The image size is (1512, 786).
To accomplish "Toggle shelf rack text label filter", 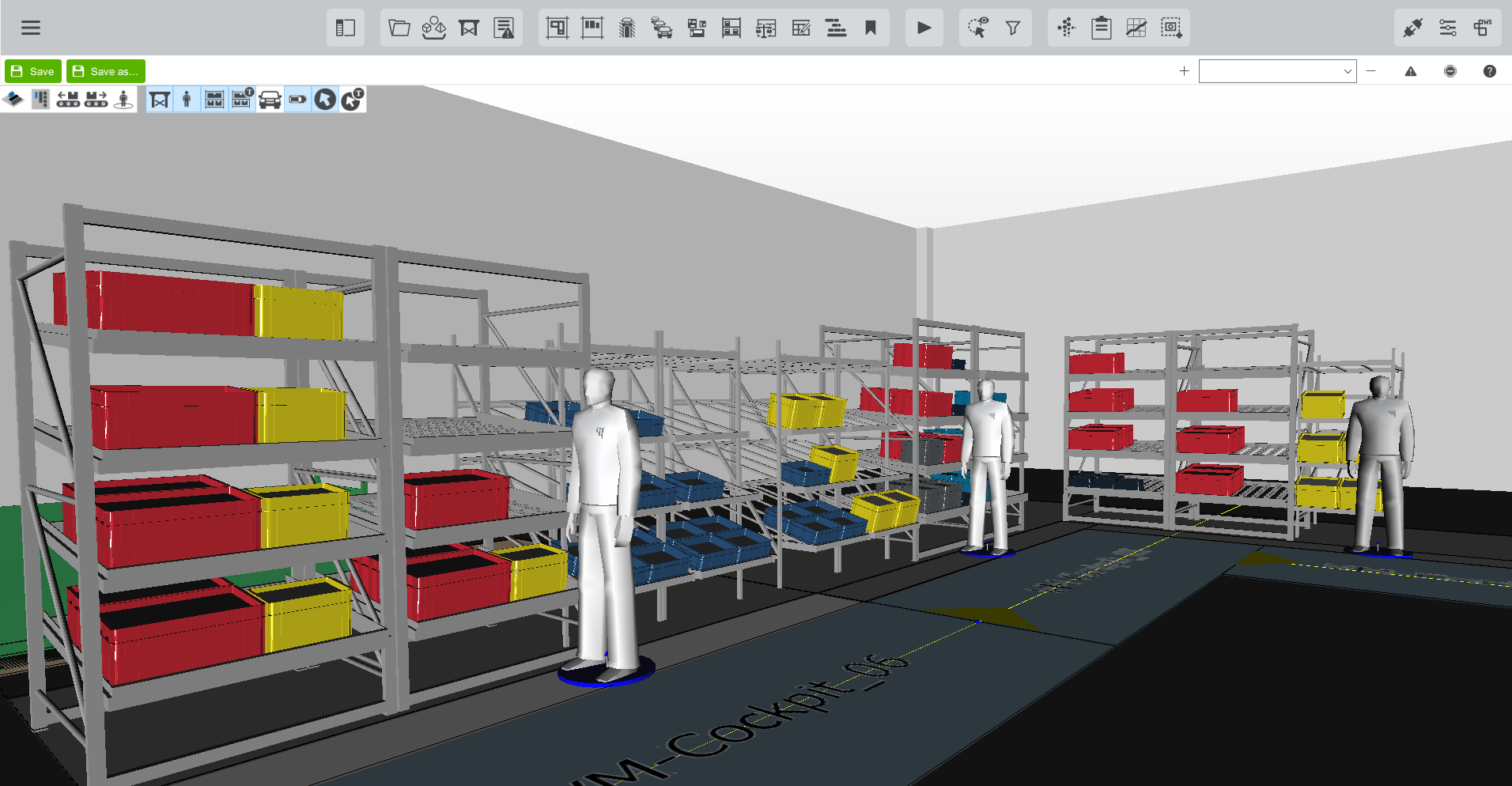I will click(242, 100).
